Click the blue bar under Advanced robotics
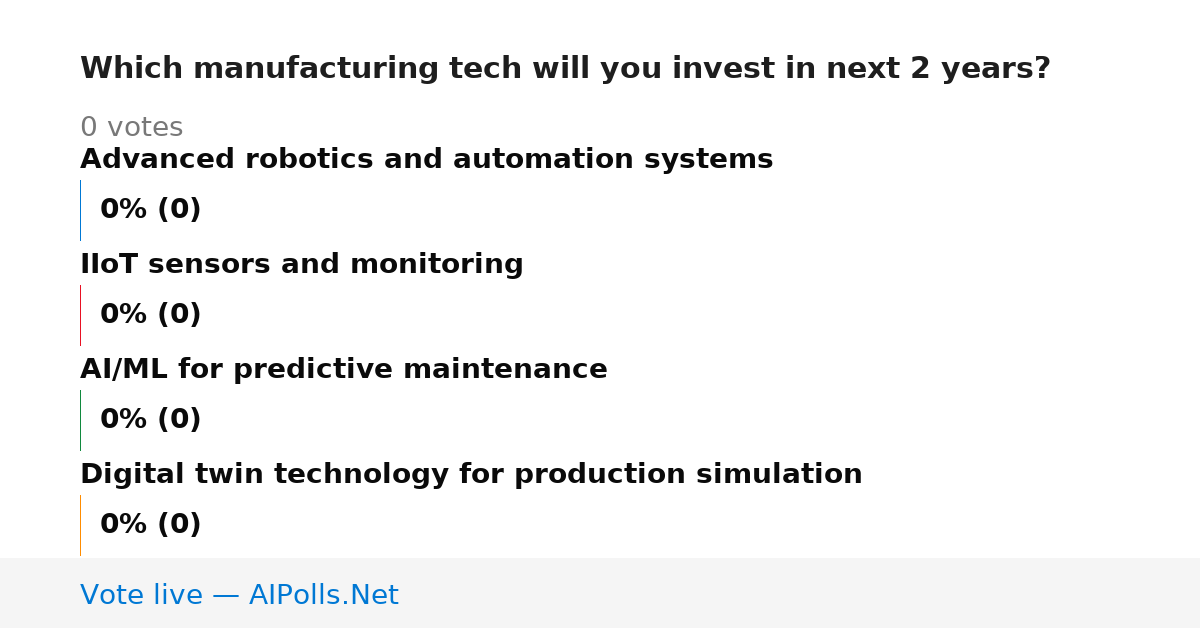Image resolution: width=1200 pixels, height=628 pixels. click(80, 210)
